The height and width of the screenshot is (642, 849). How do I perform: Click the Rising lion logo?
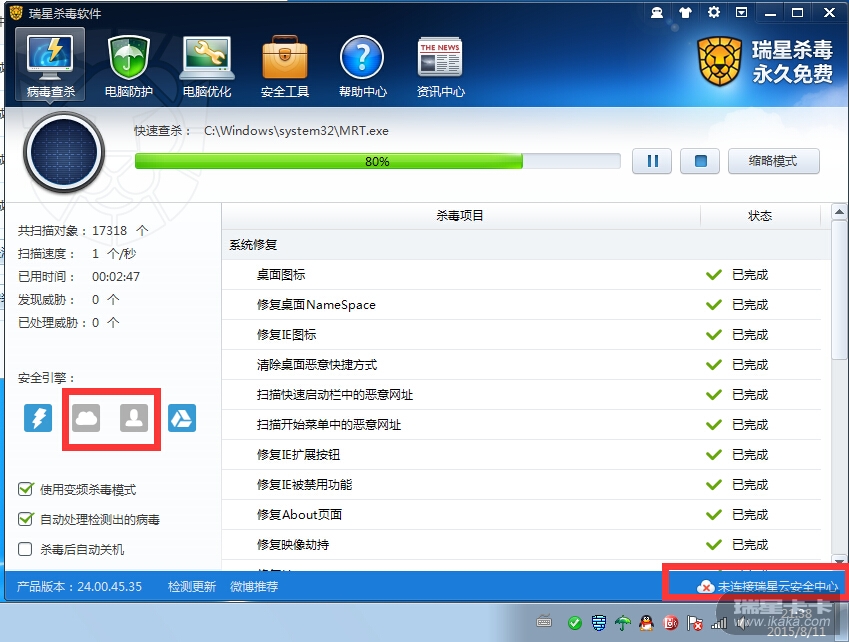(720, 62)
